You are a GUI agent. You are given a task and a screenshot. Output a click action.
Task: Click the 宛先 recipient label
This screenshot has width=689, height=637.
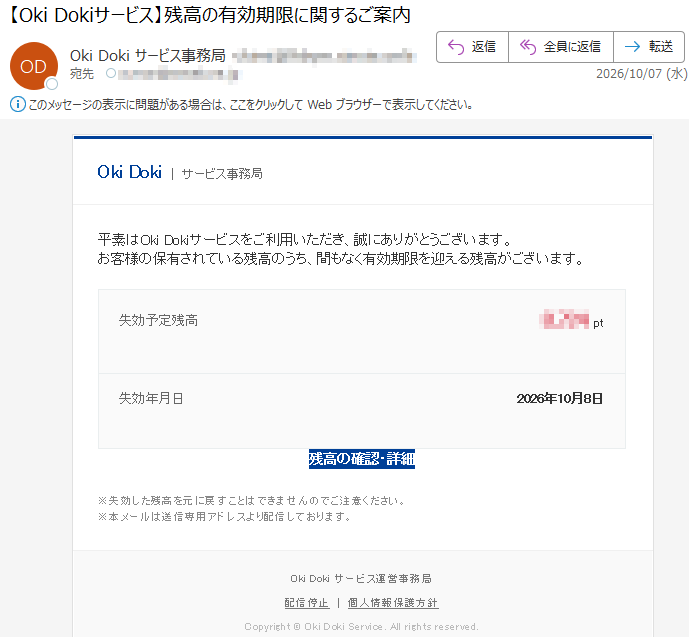(82, 74)
